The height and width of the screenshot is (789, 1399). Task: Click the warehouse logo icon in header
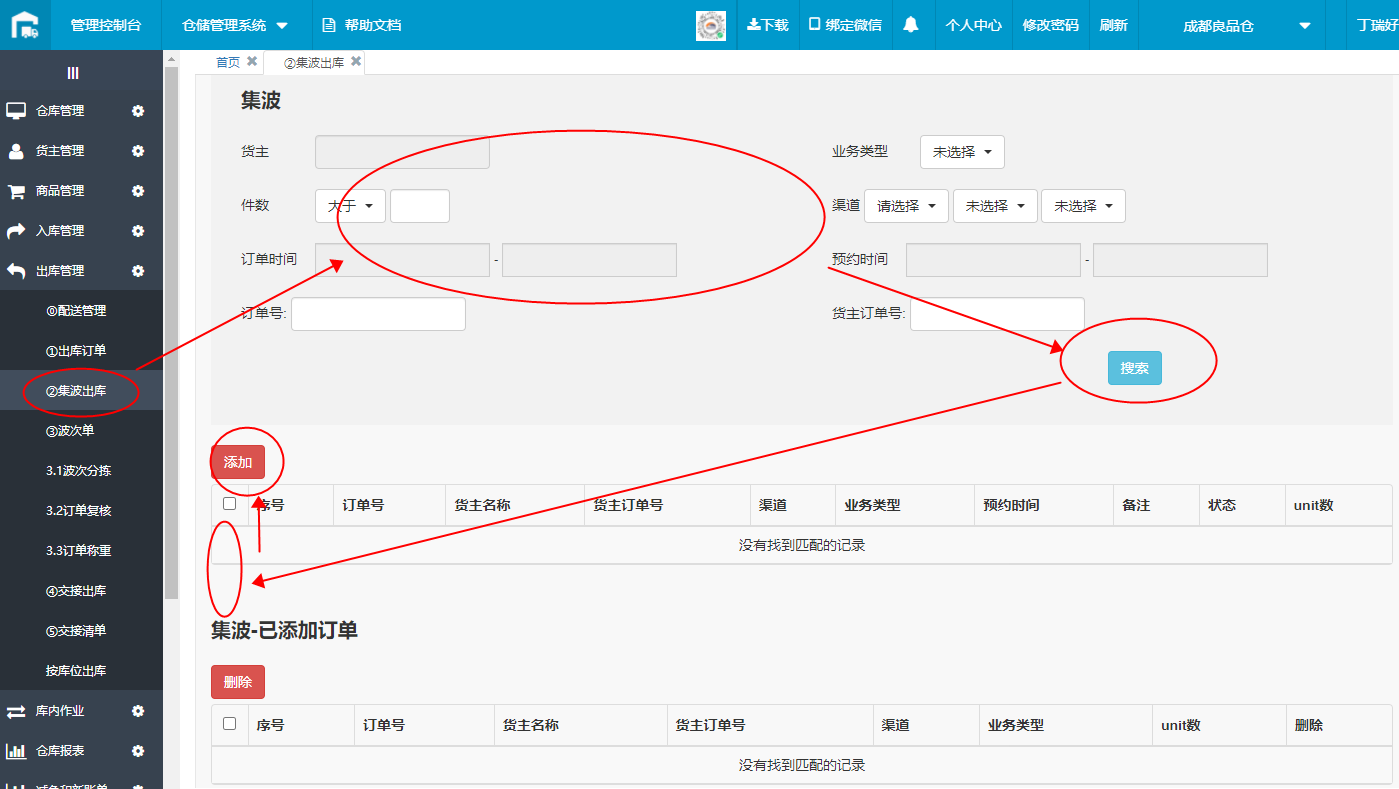(26, 24)
